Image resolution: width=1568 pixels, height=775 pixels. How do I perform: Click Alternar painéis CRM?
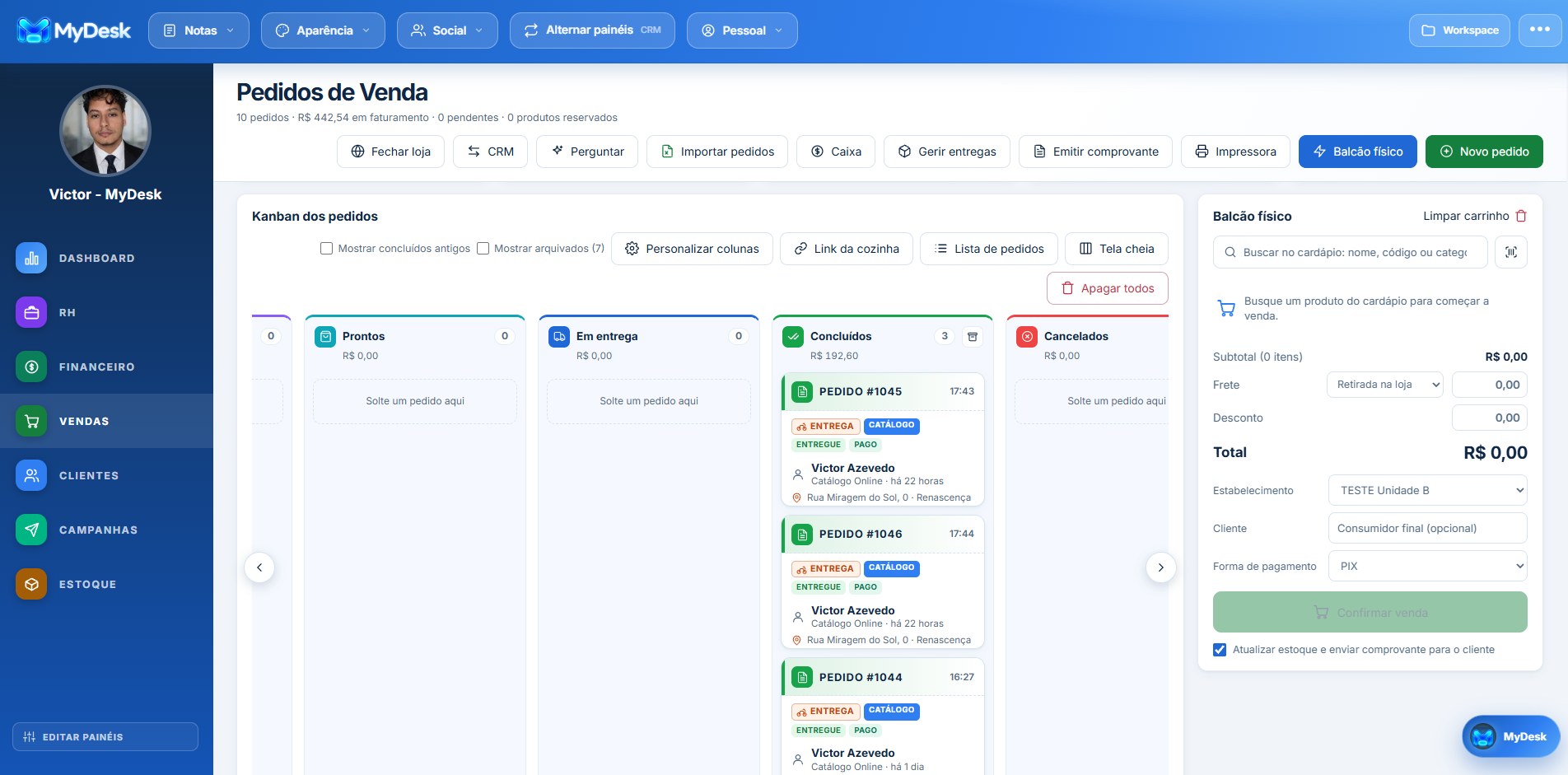point(592,30)
